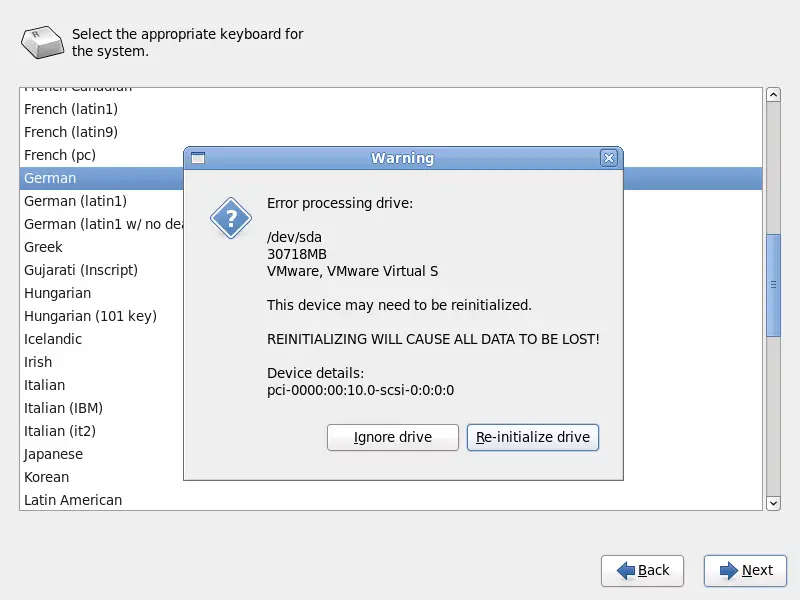
Task: Choose Re-initialize drive
Action: point(533,437)
